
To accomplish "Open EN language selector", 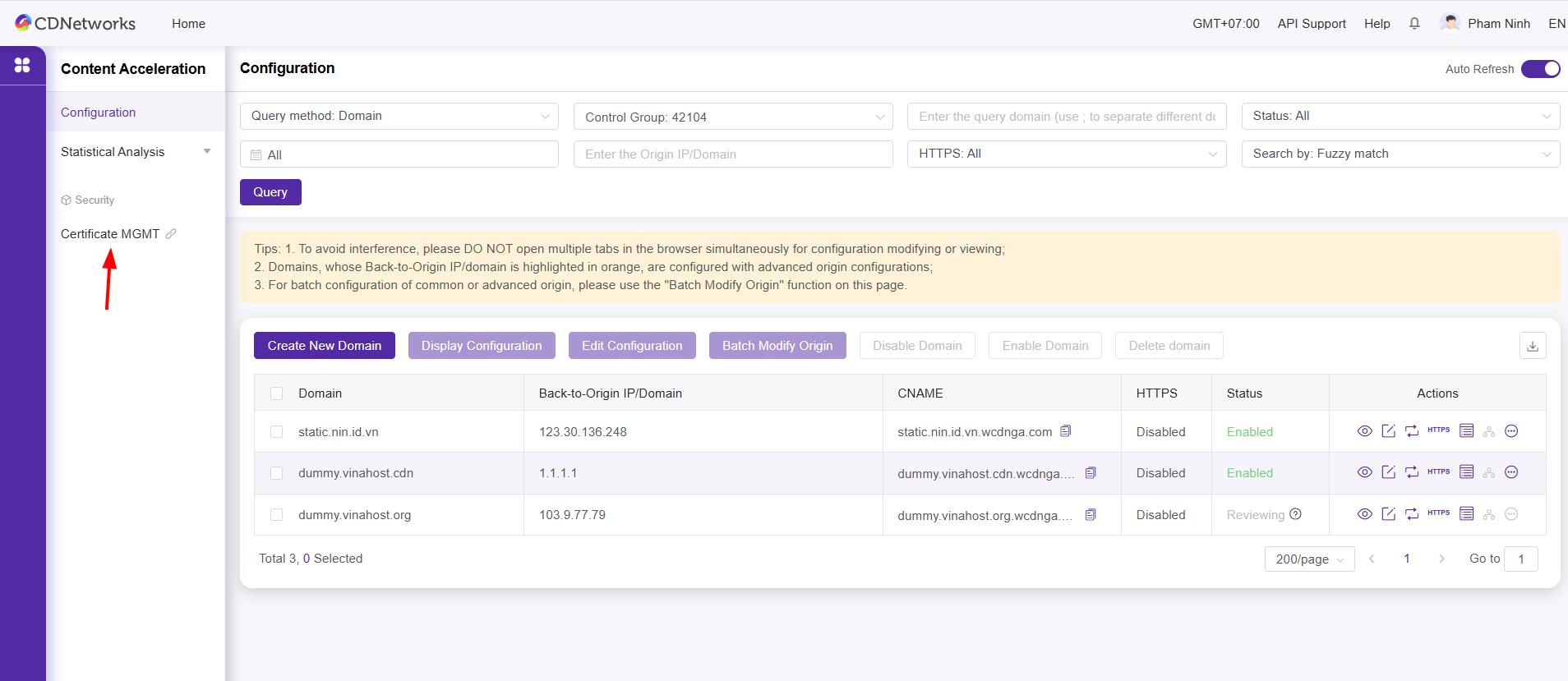I will [x=1556, y=24].
